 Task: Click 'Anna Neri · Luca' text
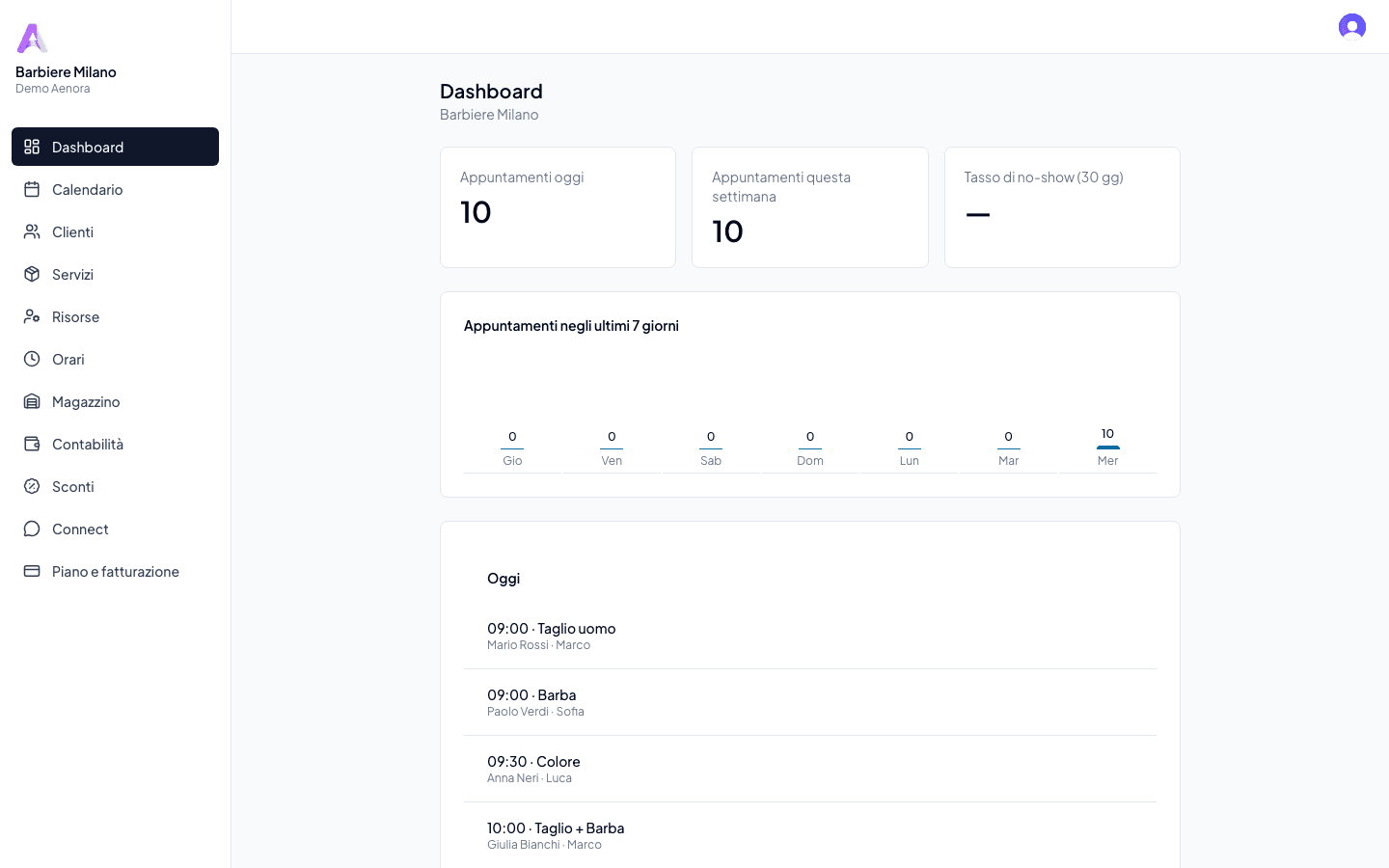point(530,778)
